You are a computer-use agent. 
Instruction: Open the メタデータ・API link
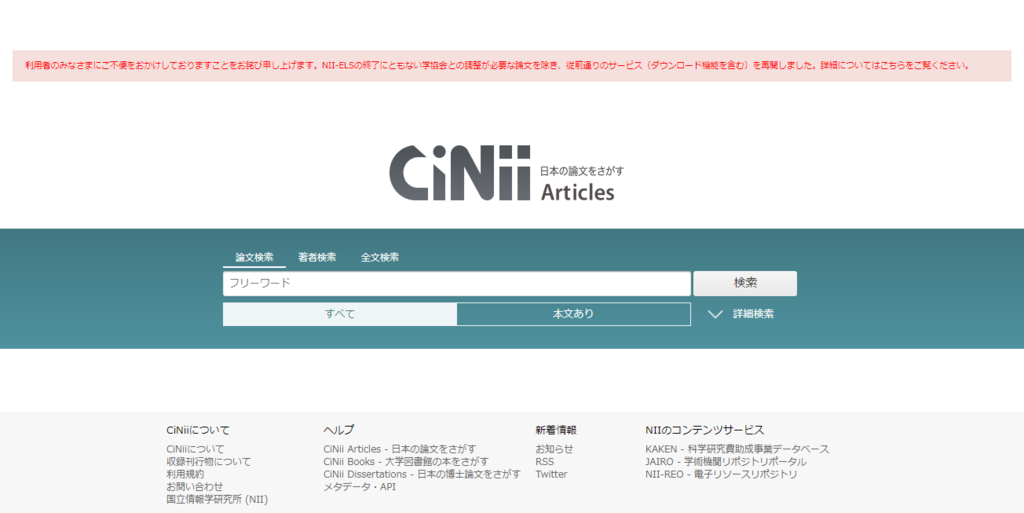click(x=359, y=486)
